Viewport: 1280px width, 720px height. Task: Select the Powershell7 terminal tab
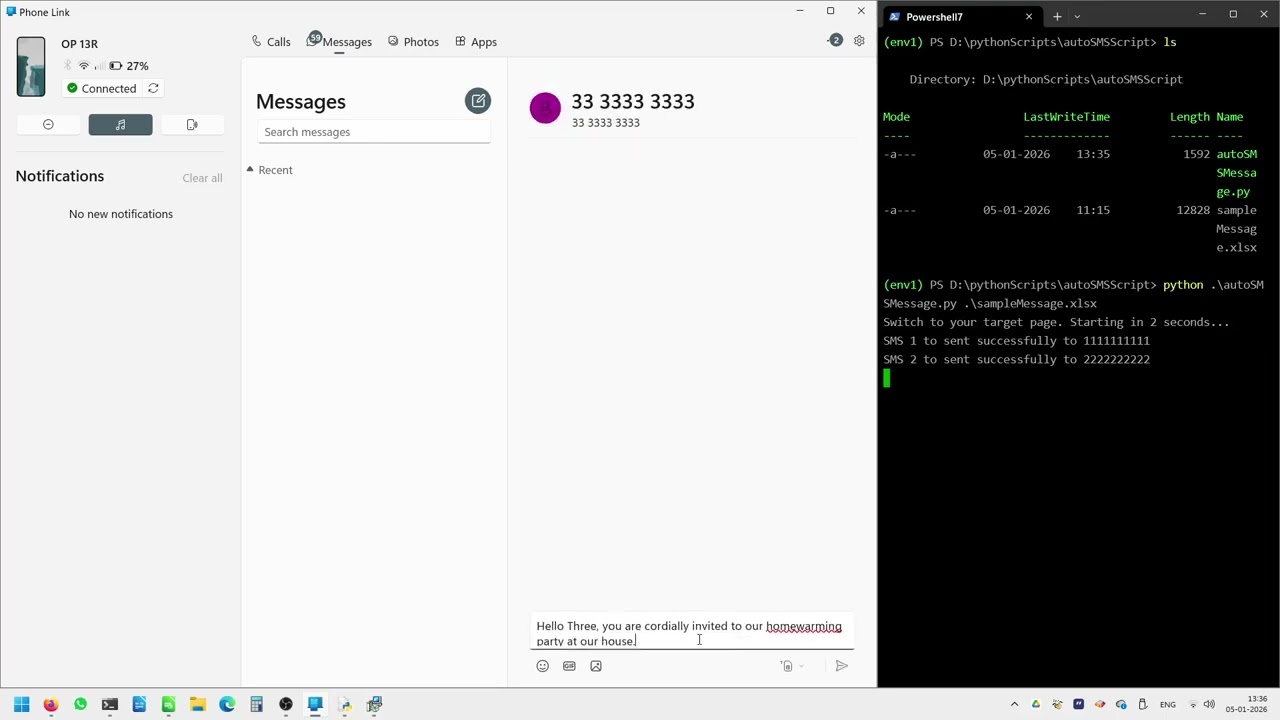958,16
